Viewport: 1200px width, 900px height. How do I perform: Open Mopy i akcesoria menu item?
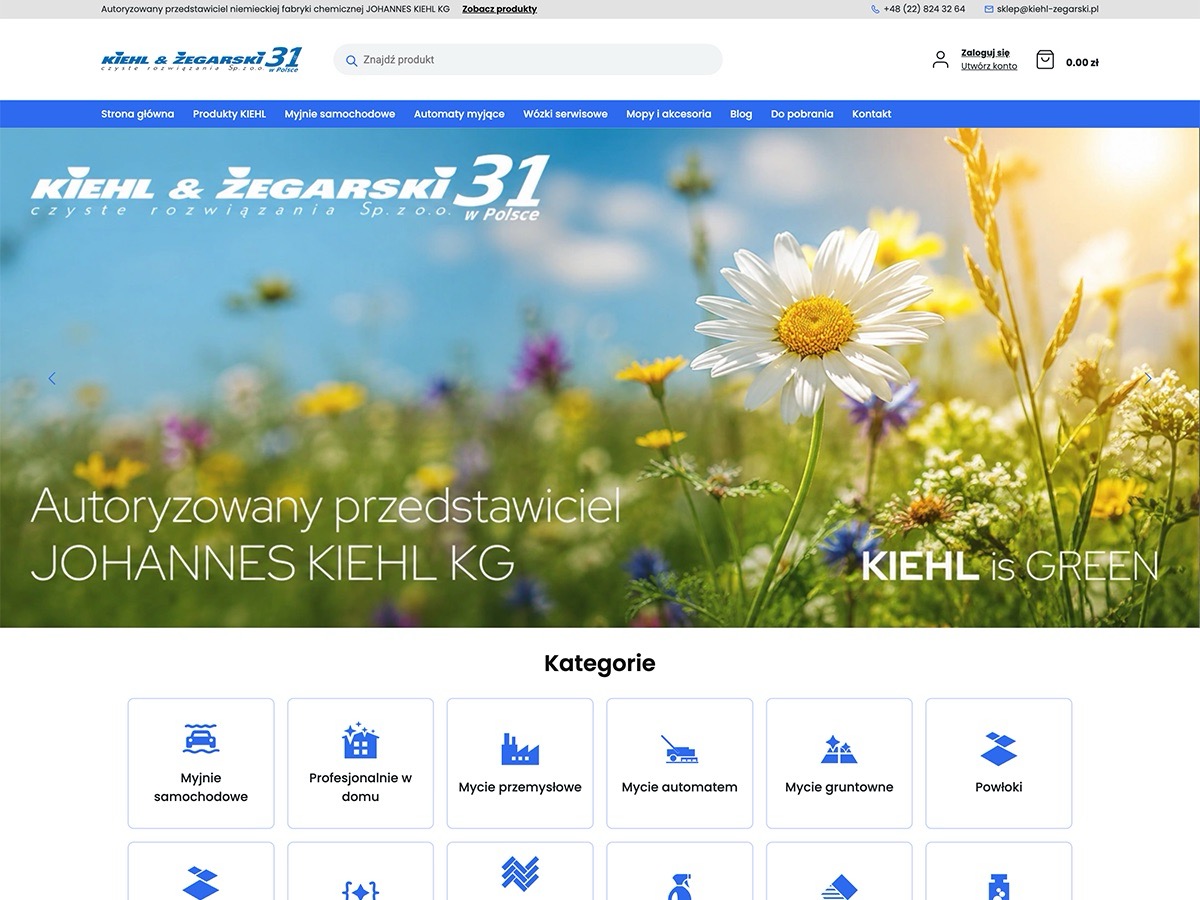[669, 114]
